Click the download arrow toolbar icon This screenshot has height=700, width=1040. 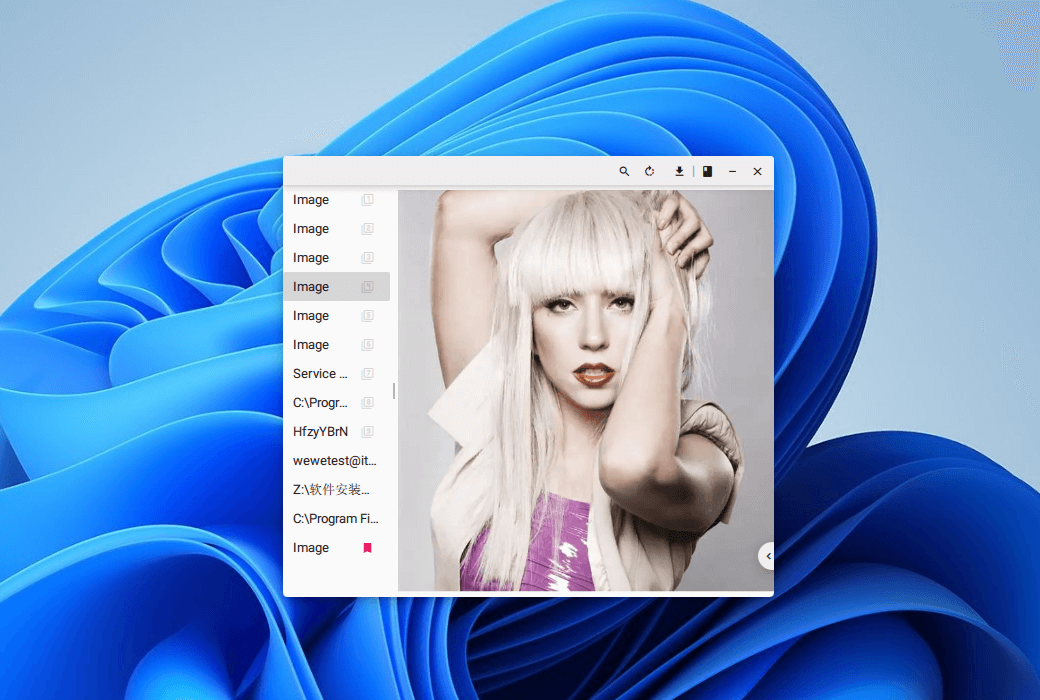pyautogui.click(x=679, y=171)
